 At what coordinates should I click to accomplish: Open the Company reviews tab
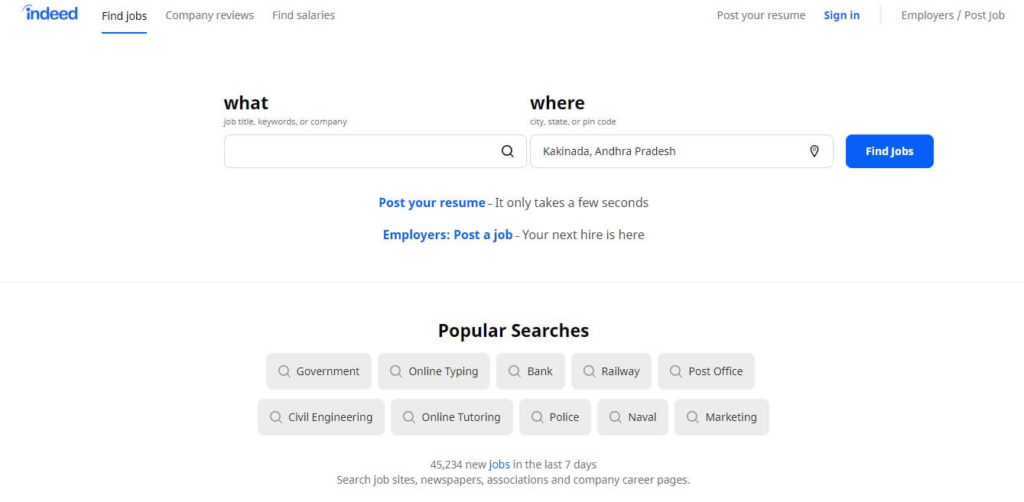pyautogui.click(x=210, y=15)
